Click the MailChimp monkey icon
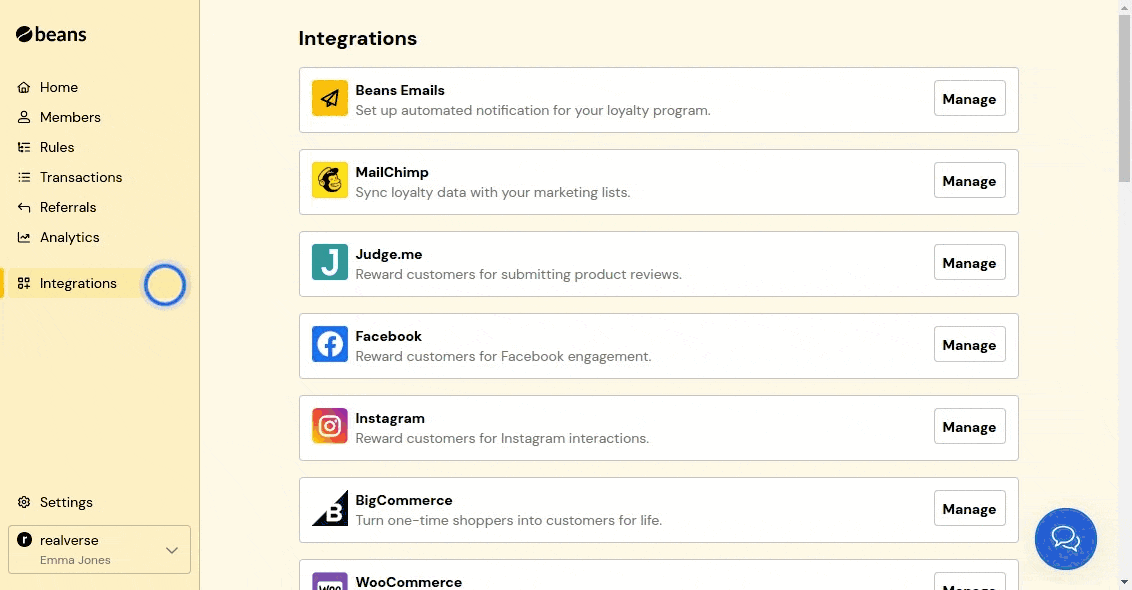 pos(330,180)
